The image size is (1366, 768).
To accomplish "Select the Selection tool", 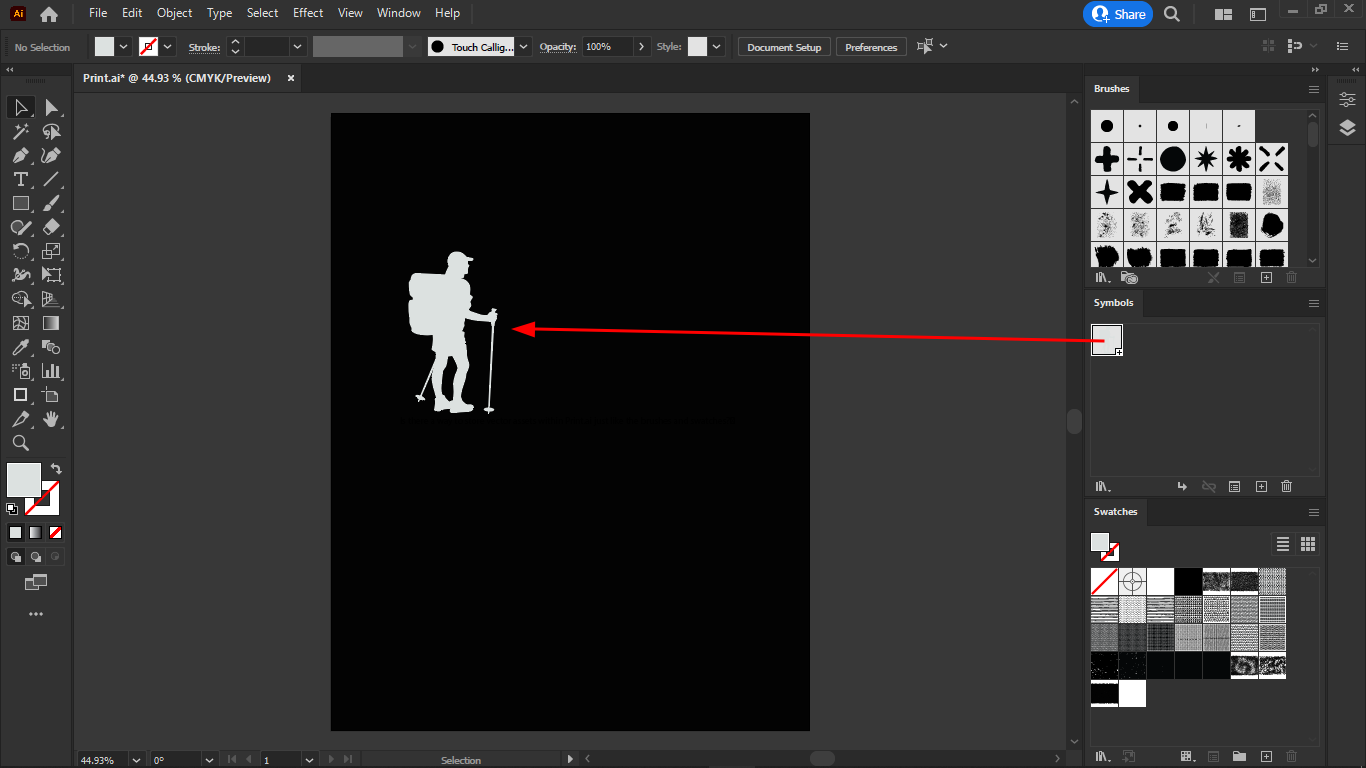I will pos(20,107).
